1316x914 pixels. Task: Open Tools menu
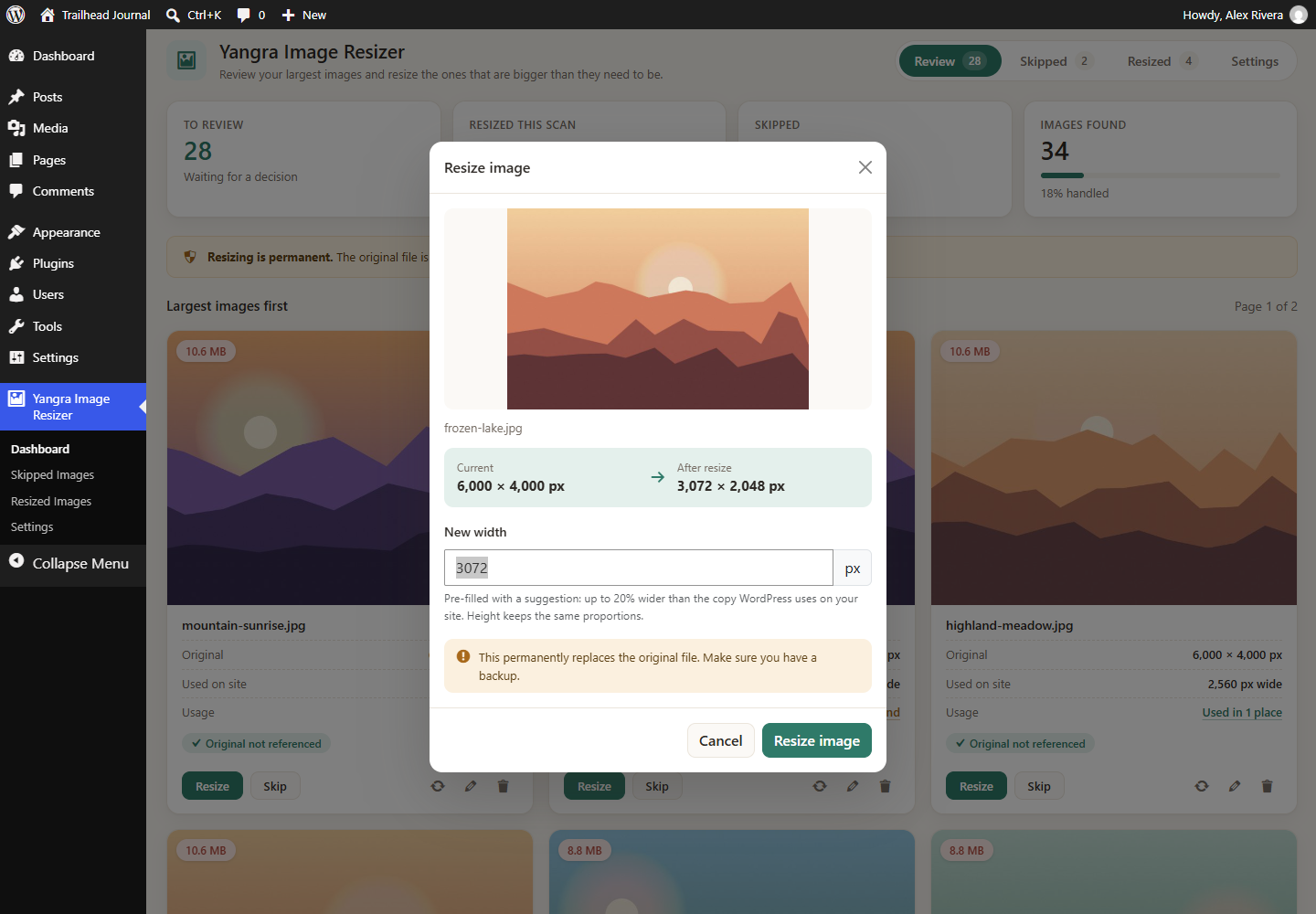(x=73, y=326)
